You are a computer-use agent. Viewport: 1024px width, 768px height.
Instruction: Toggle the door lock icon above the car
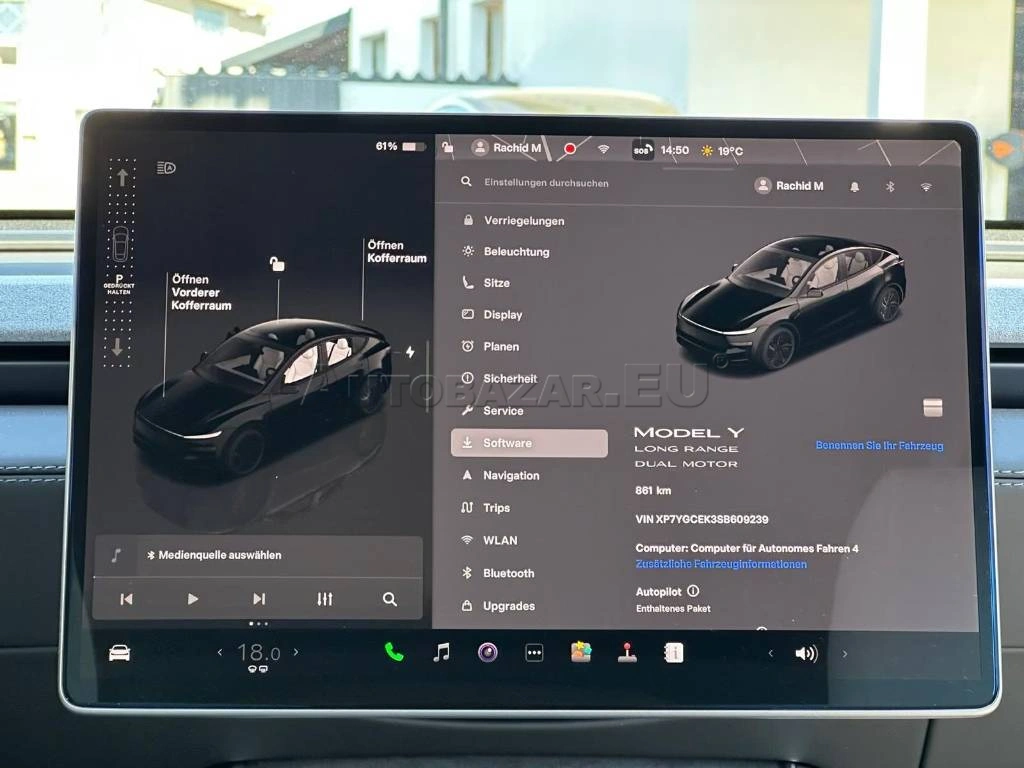[x=277, y=264]
